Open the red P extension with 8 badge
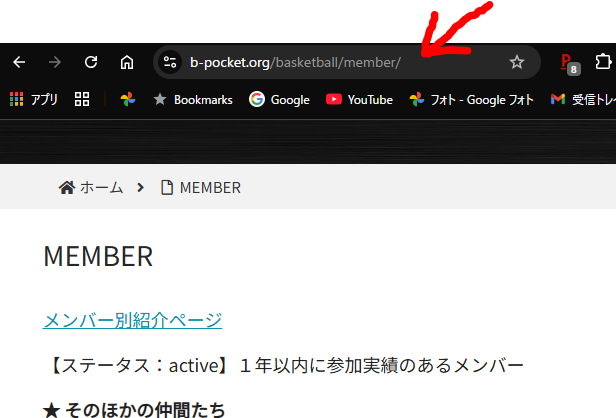This screenshot has width=616, height=418. tap(569, 63)
